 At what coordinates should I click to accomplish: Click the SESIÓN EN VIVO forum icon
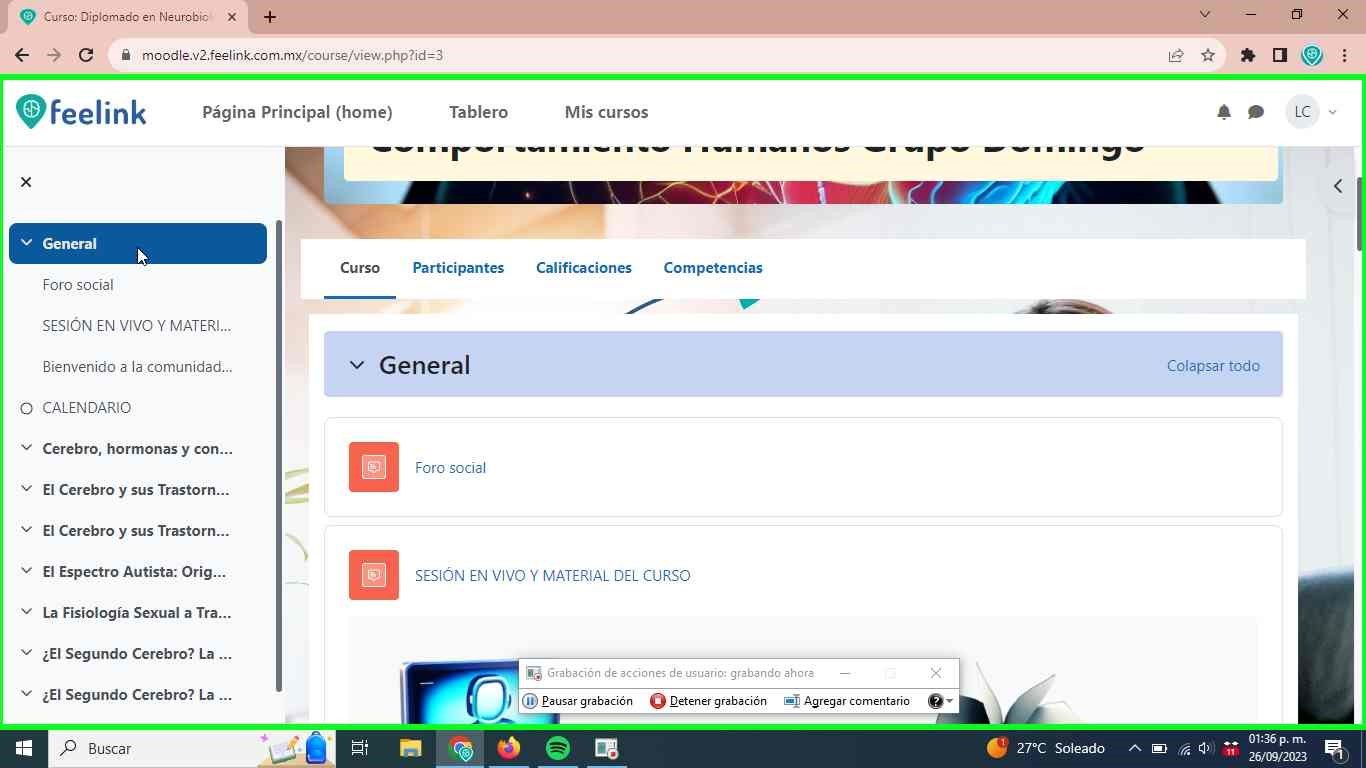pos(372,574)
